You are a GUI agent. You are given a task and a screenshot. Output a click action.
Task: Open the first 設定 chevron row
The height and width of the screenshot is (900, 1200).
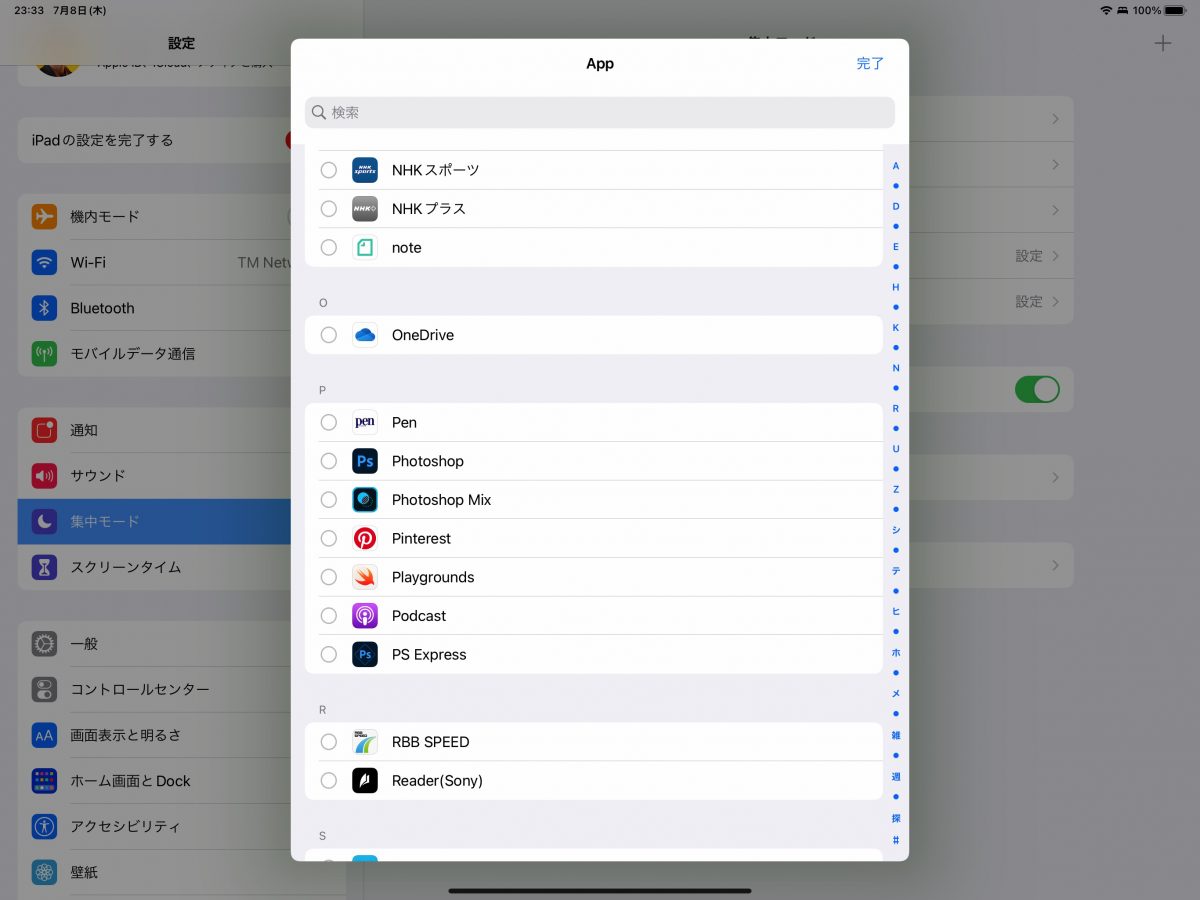click(1037, 256)
